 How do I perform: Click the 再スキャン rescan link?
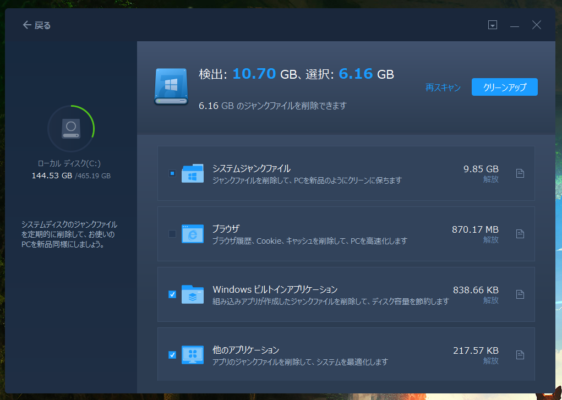[443, 87]
